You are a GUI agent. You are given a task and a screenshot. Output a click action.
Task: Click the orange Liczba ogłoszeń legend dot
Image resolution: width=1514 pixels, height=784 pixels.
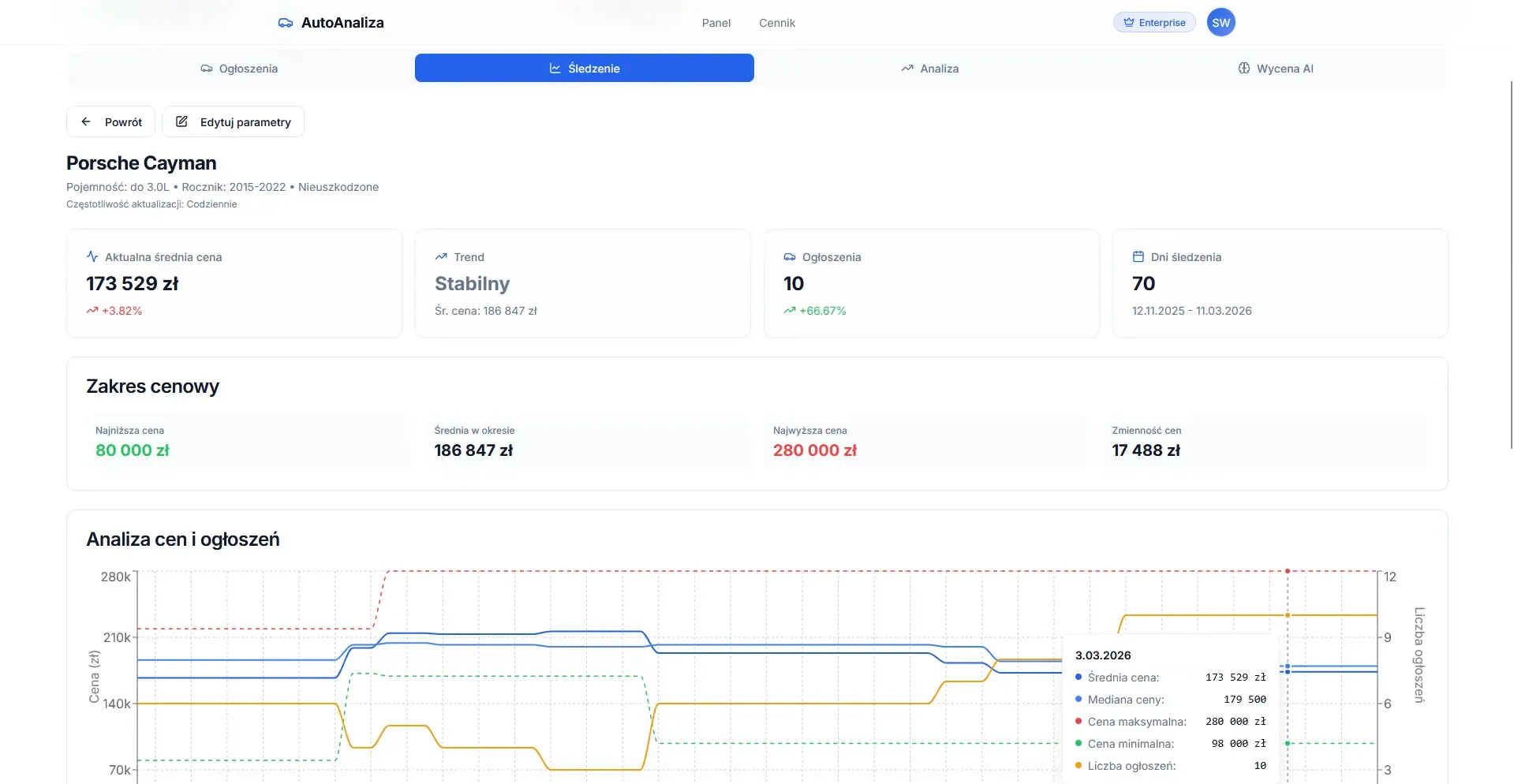(1078, 765)
